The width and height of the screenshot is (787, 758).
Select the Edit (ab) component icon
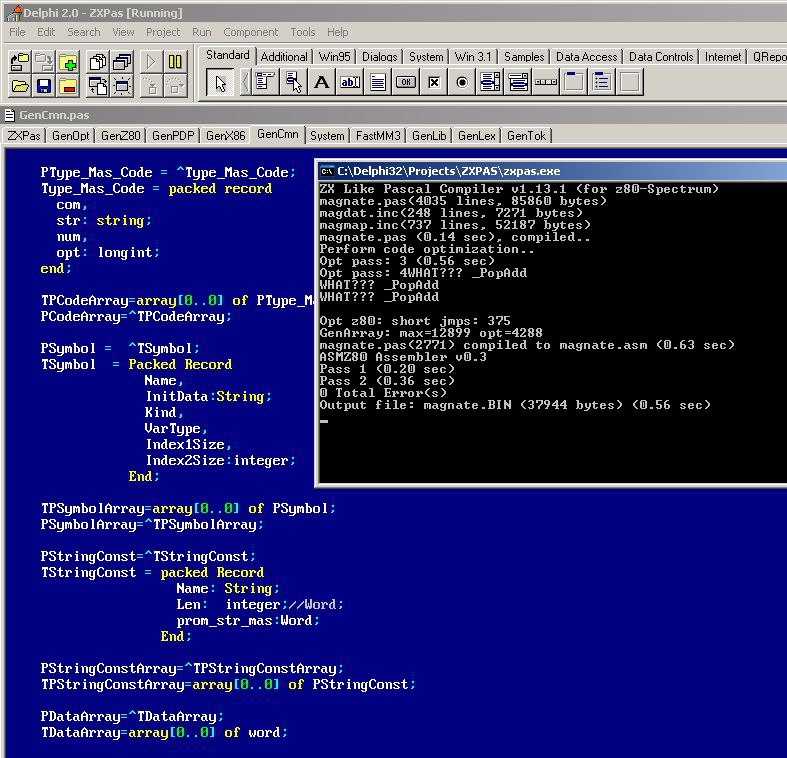(x=350, y=82)
